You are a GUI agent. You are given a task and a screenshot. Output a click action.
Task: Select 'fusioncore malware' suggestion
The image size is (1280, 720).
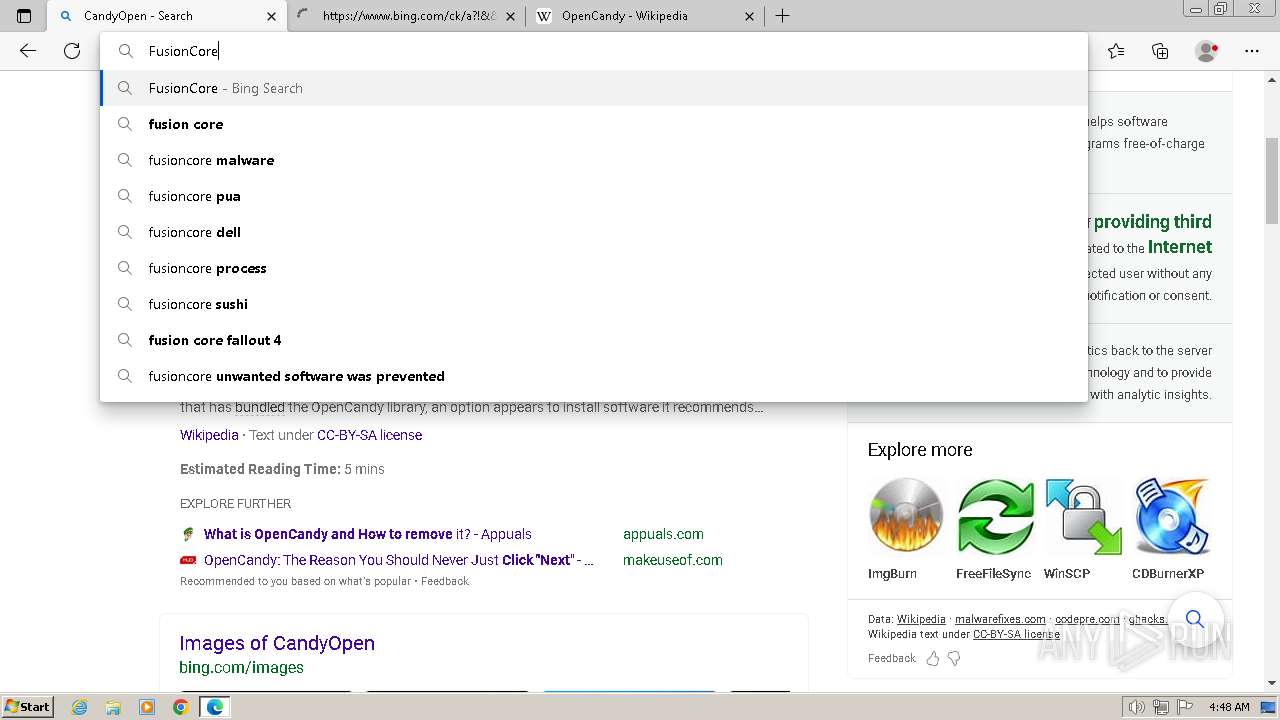594,160
